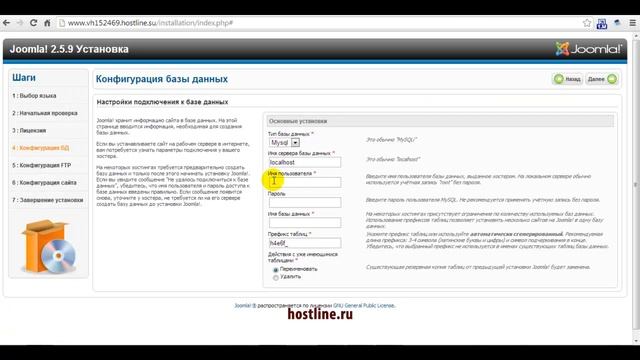
Task: Select step 7: Завершение установки
Action: (48, 200)
